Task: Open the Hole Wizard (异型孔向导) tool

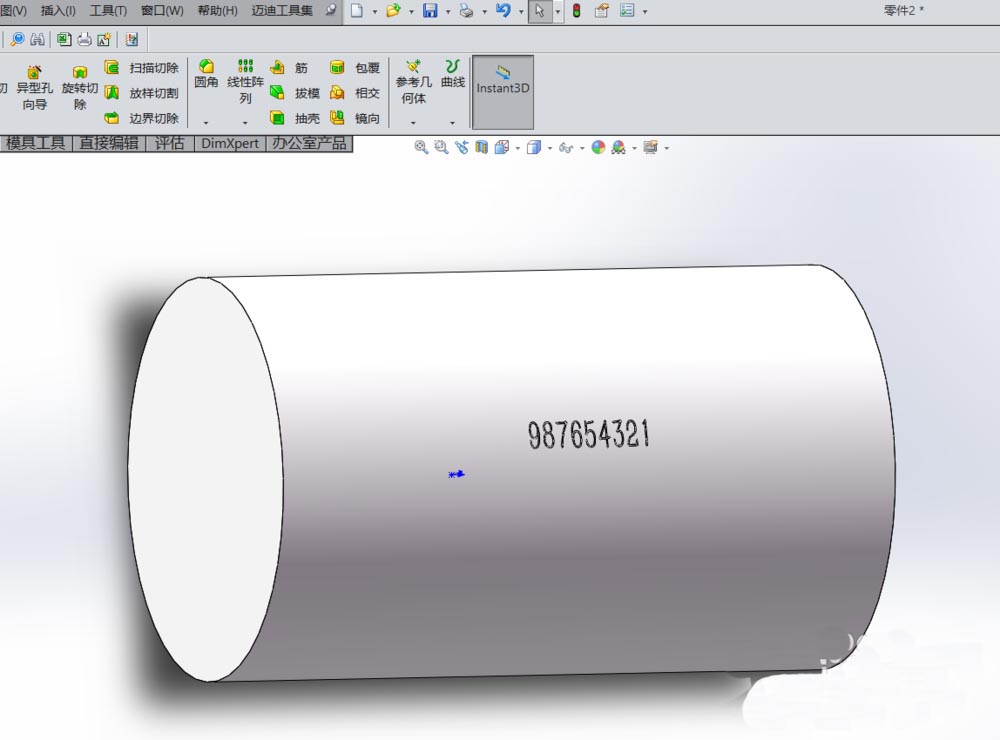Action: 34,88
